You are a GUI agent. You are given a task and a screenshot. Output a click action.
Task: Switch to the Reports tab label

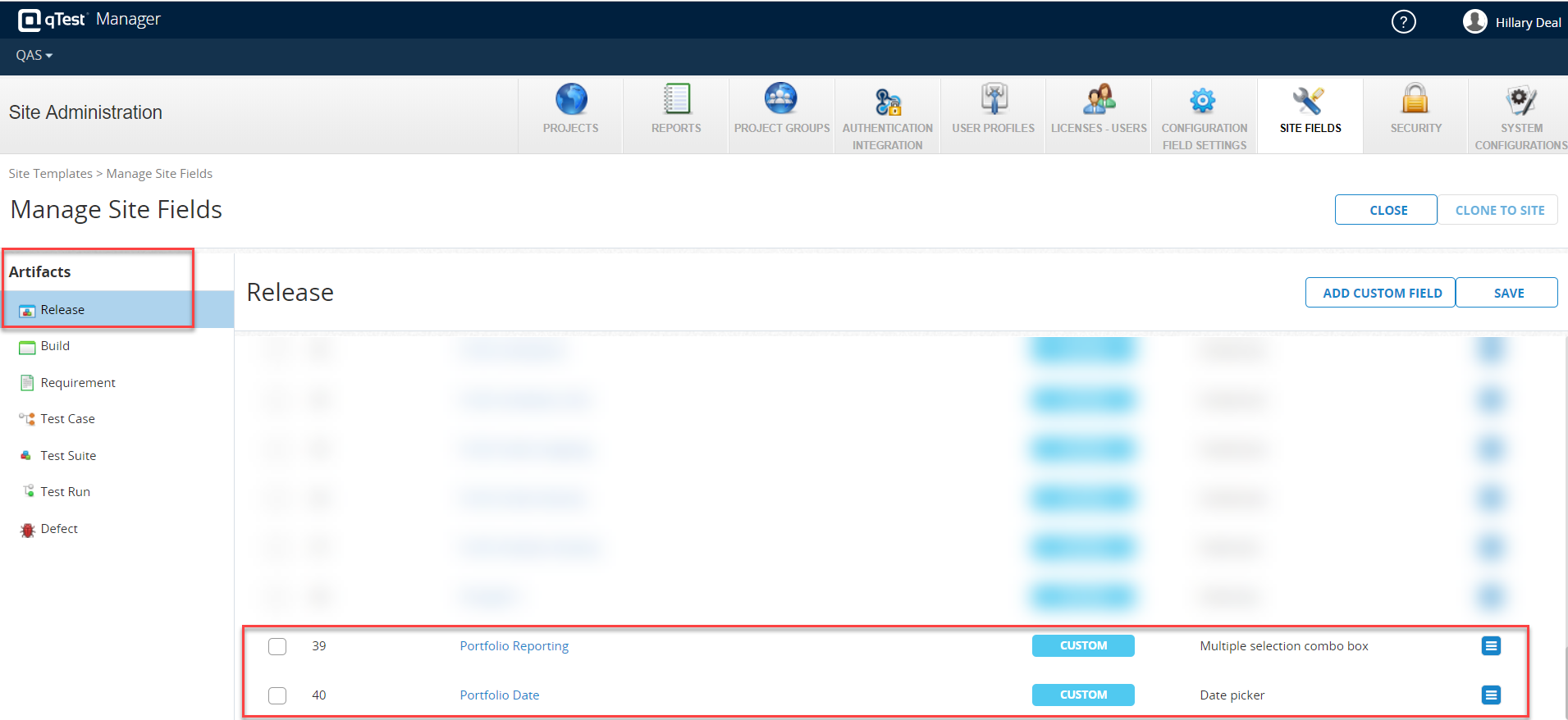676,128
